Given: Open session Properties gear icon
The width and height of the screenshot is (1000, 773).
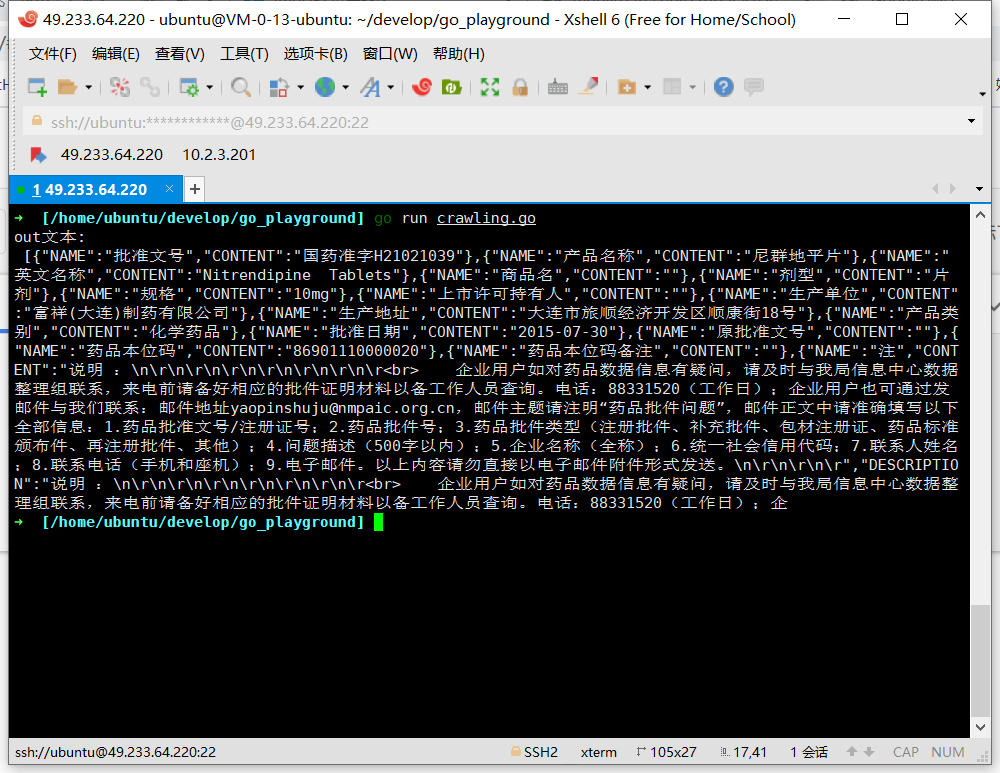Looking at the screenshot, I should (189, 87).
